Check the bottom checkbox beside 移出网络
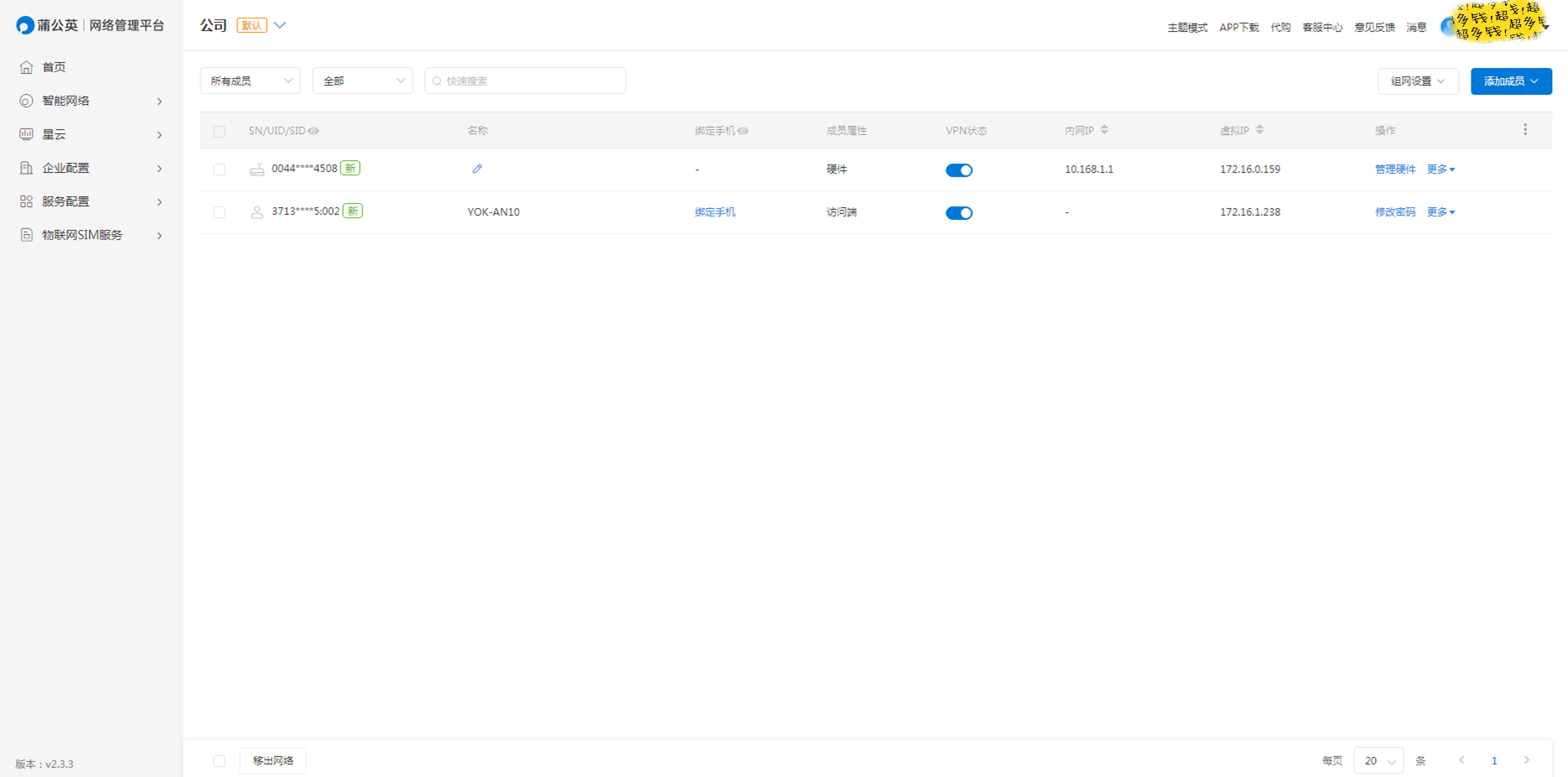The height and width of the screenshot is (777, 1568). pos(219,761)
